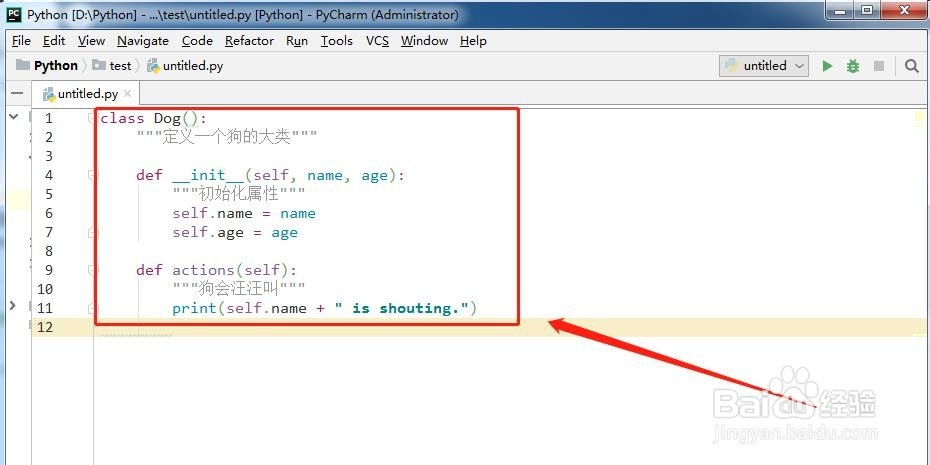Click the test folder breadcrumb
Viewport: 930px width, 465px height.
113,66
